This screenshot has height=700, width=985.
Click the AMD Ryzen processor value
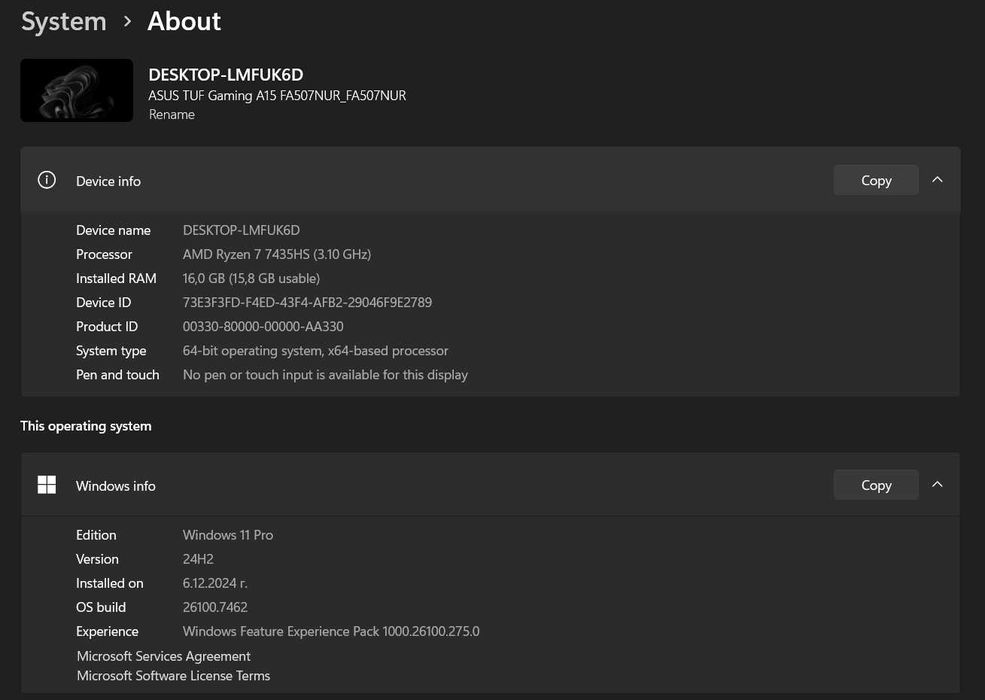(276, 254)
